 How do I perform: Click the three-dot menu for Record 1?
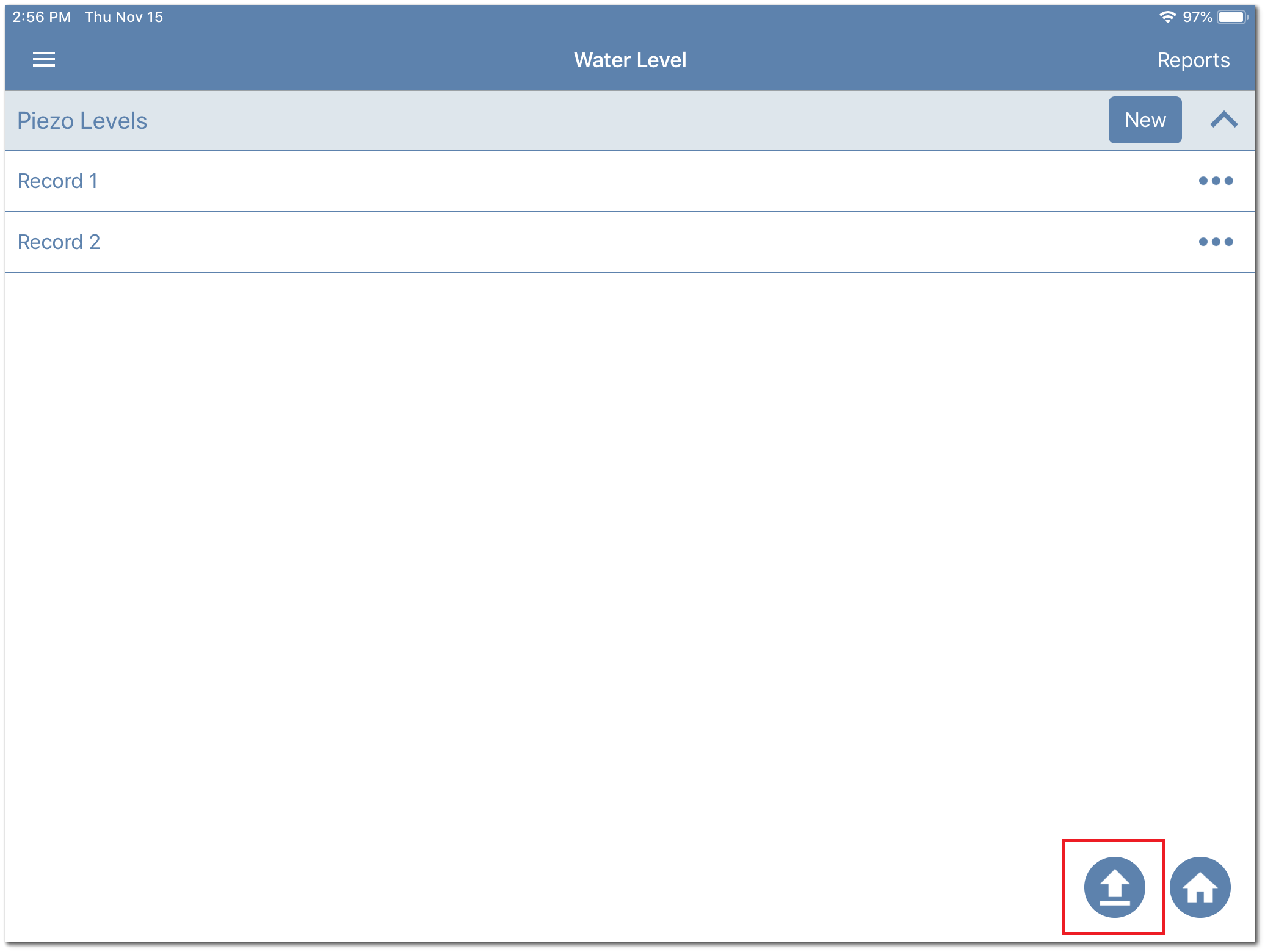1216,180
